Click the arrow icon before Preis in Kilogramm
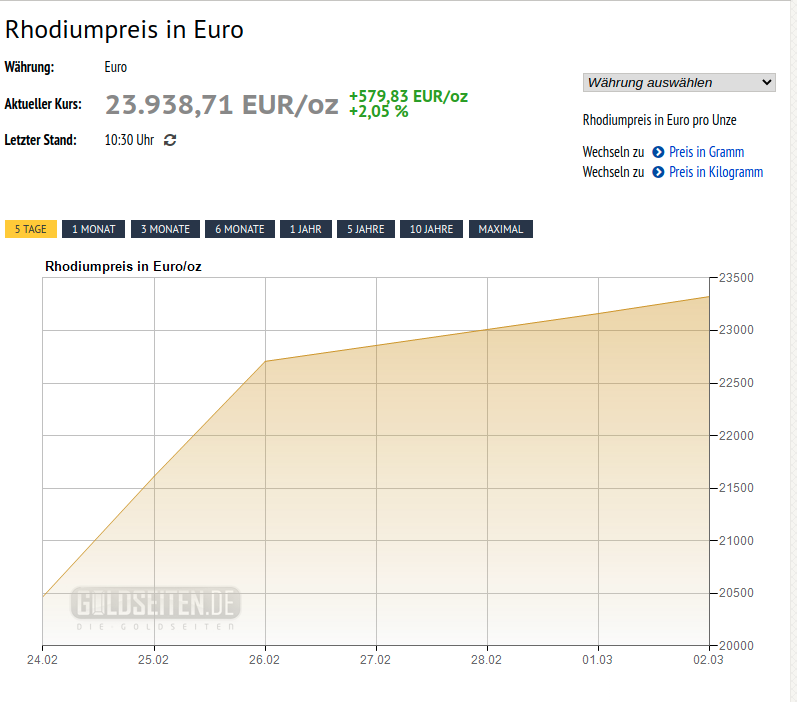The height and width of the screenshot is (702, 797). pos(658,172)
